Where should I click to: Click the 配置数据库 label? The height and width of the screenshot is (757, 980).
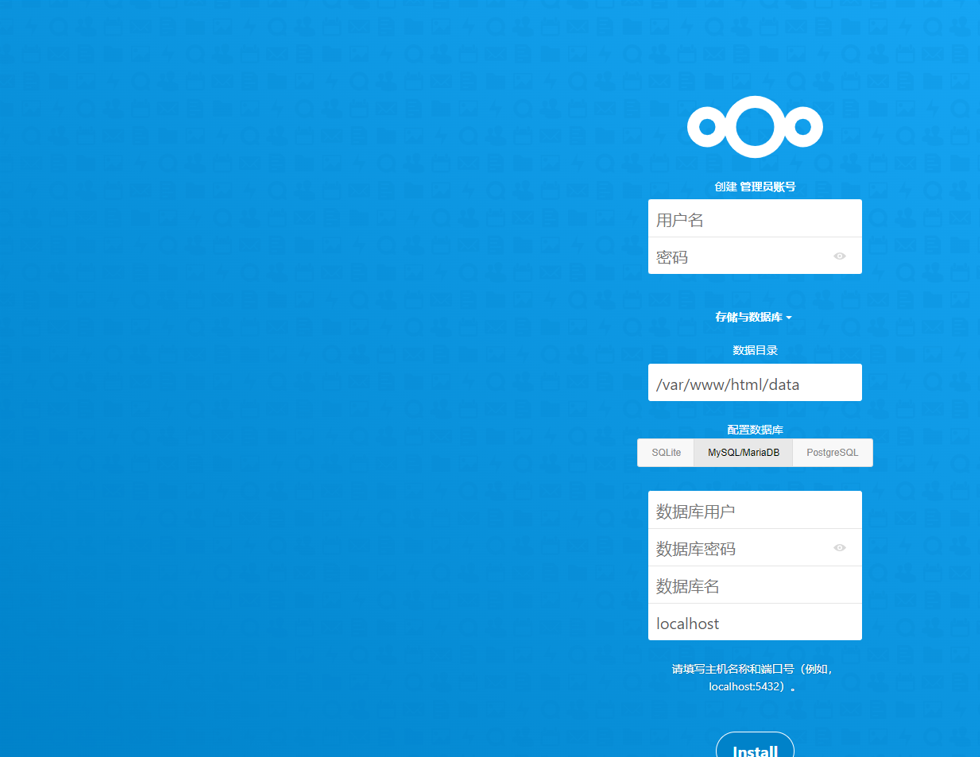[754, 429]
